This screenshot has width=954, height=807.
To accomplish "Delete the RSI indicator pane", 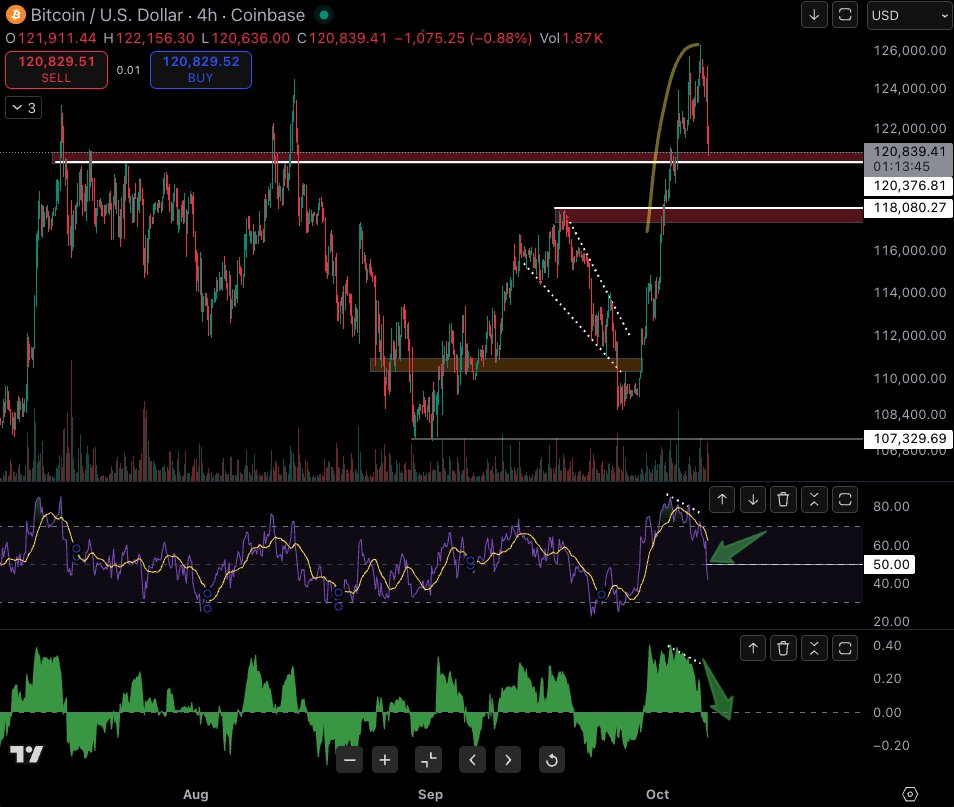I will point(785,499).
